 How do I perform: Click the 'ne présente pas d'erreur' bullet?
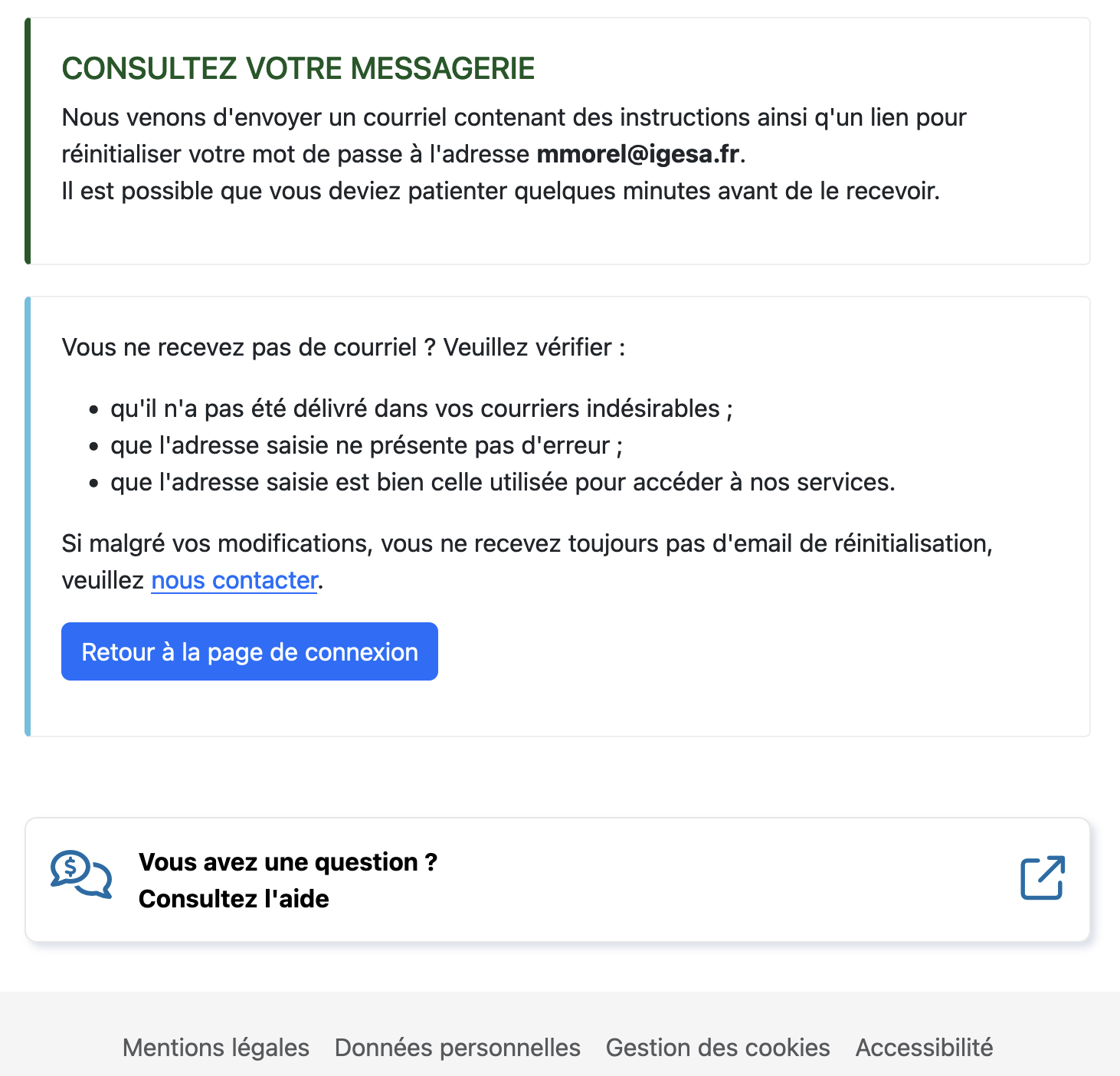[366, 445]
